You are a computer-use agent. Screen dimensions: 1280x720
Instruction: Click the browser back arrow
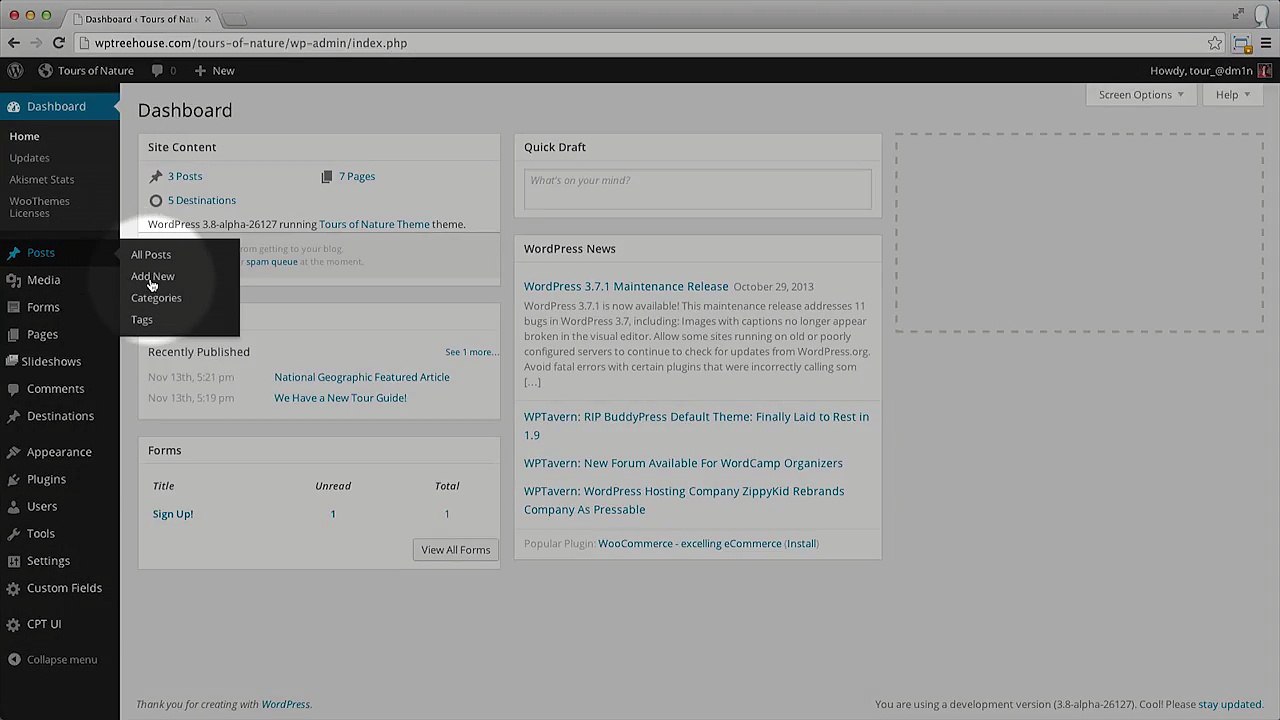pyautogui.click(x=14, y=43)
